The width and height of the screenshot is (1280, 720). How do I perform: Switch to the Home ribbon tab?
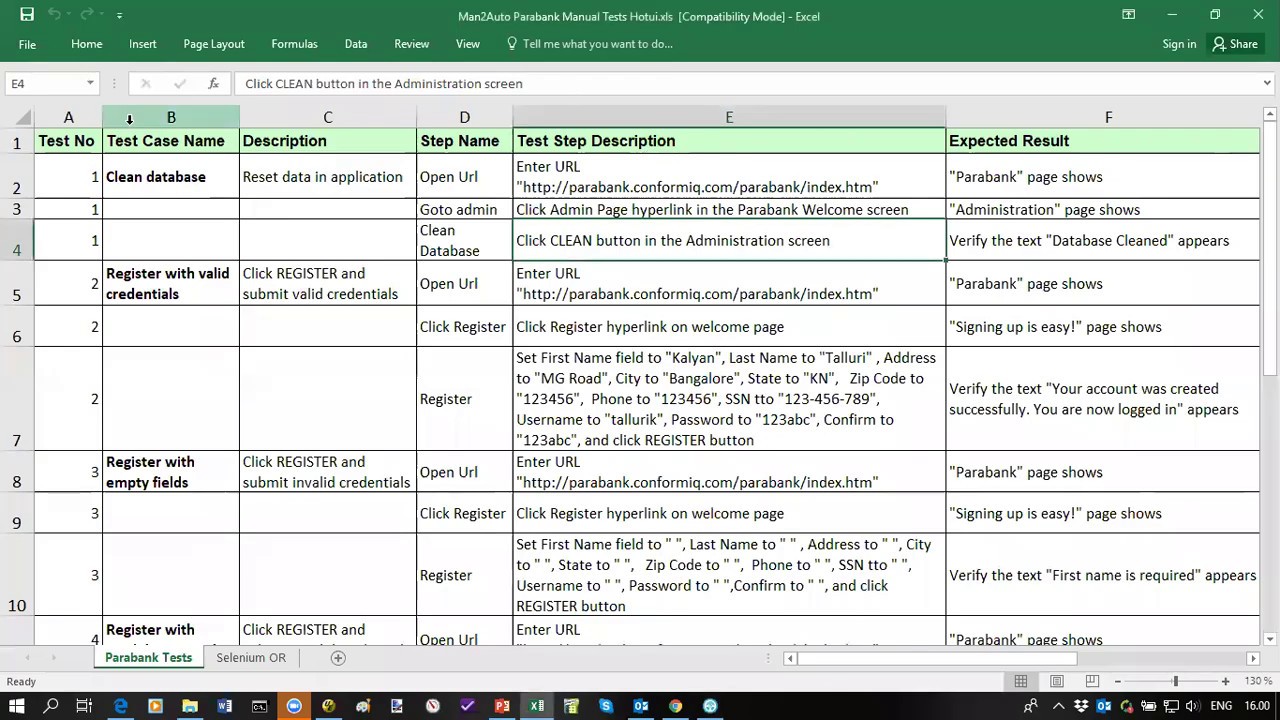pos(87,44)
